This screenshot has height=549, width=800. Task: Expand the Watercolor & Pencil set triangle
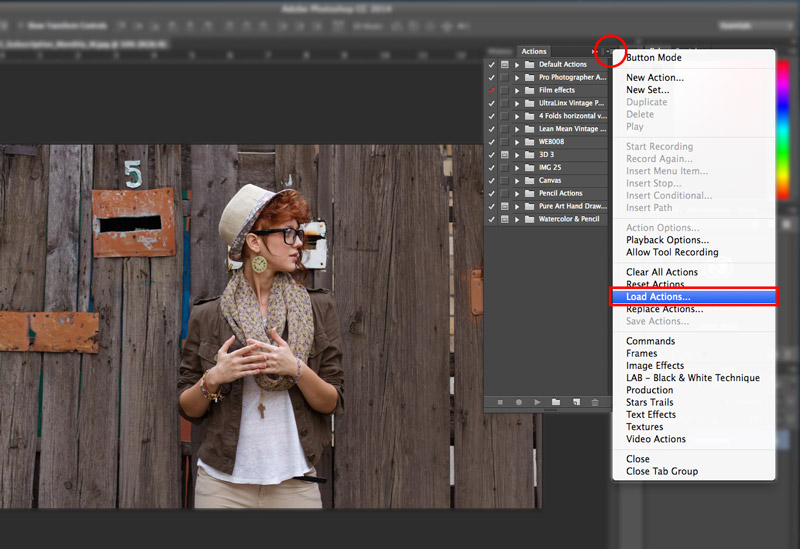tap(517, 219)
